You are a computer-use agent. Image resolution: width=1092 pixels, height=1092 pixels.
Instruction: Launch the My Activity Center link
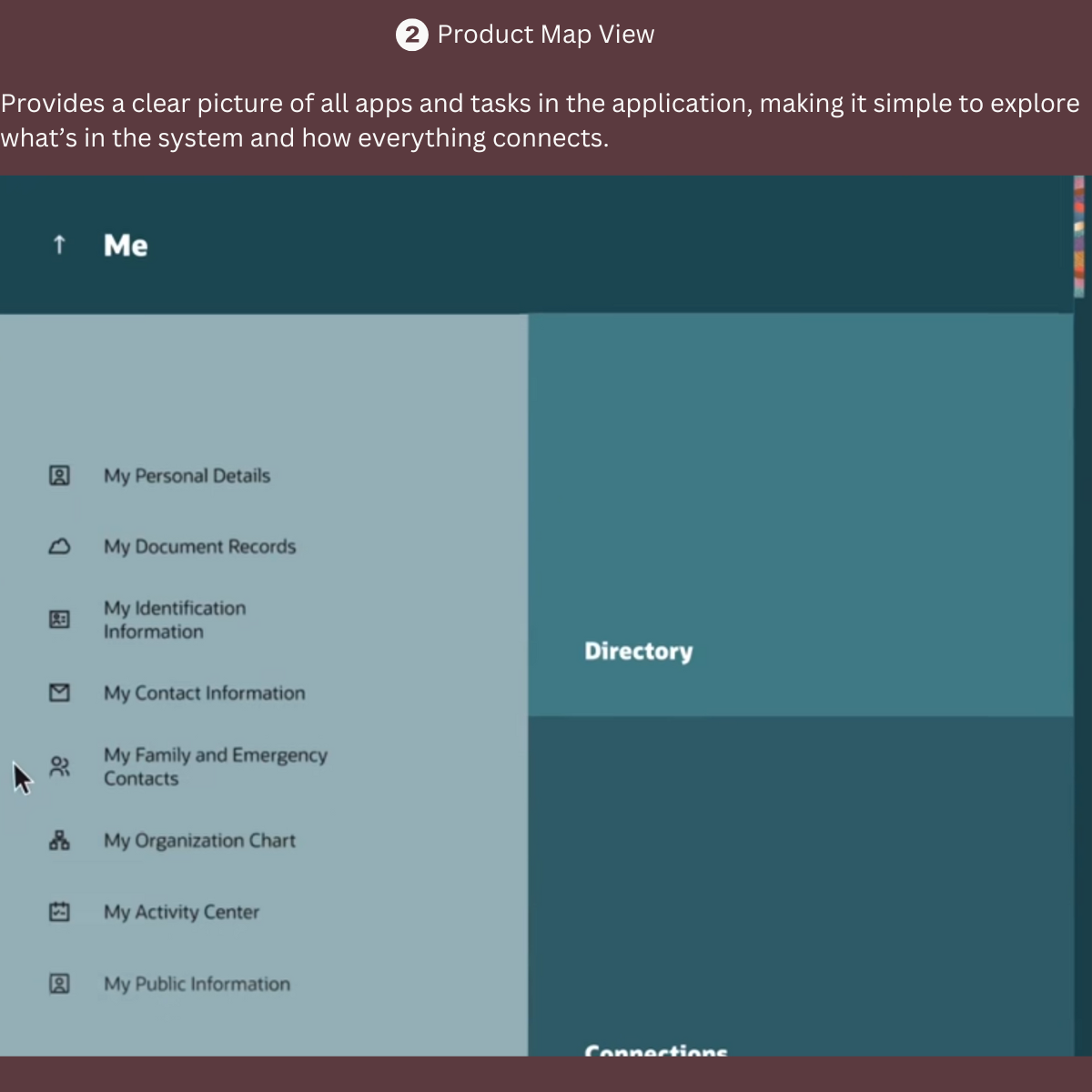(181, 912)
